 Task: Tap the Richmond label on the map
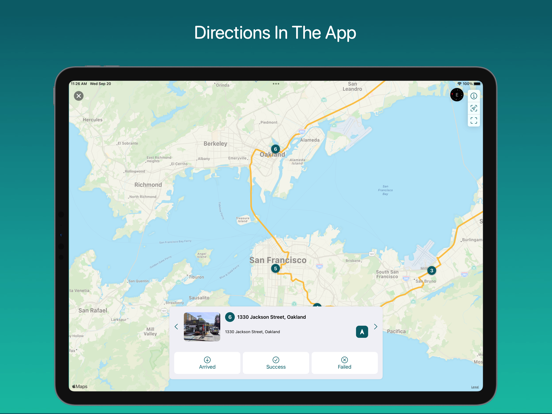click(x=148, y=184)
